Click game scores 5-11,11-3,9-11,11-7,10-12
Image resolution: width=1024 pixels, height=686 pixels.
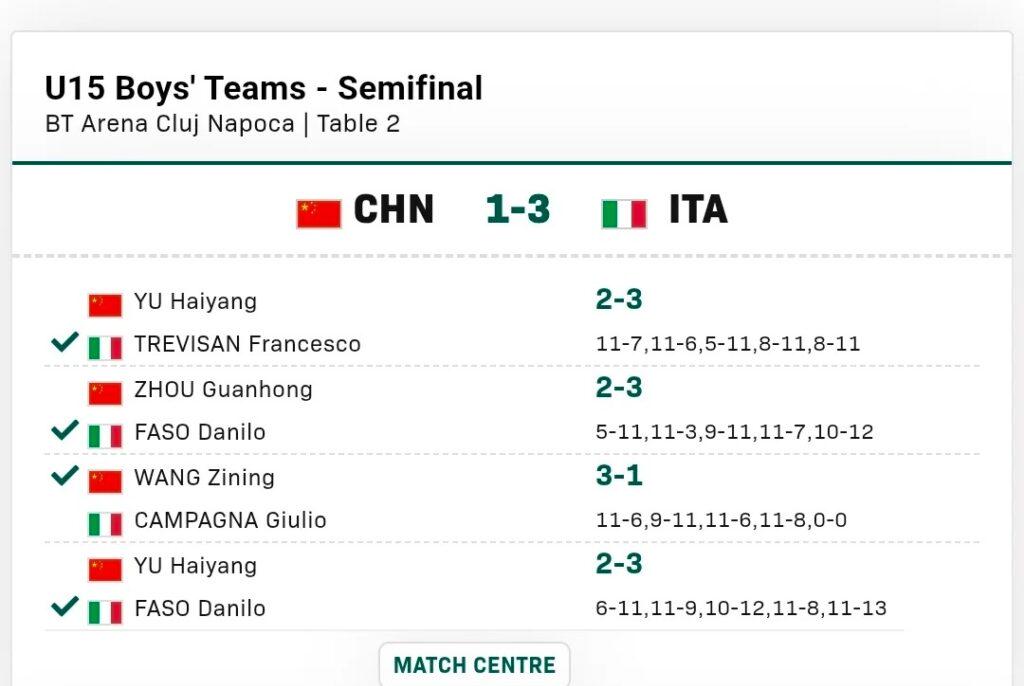click(x=734, y=432)
